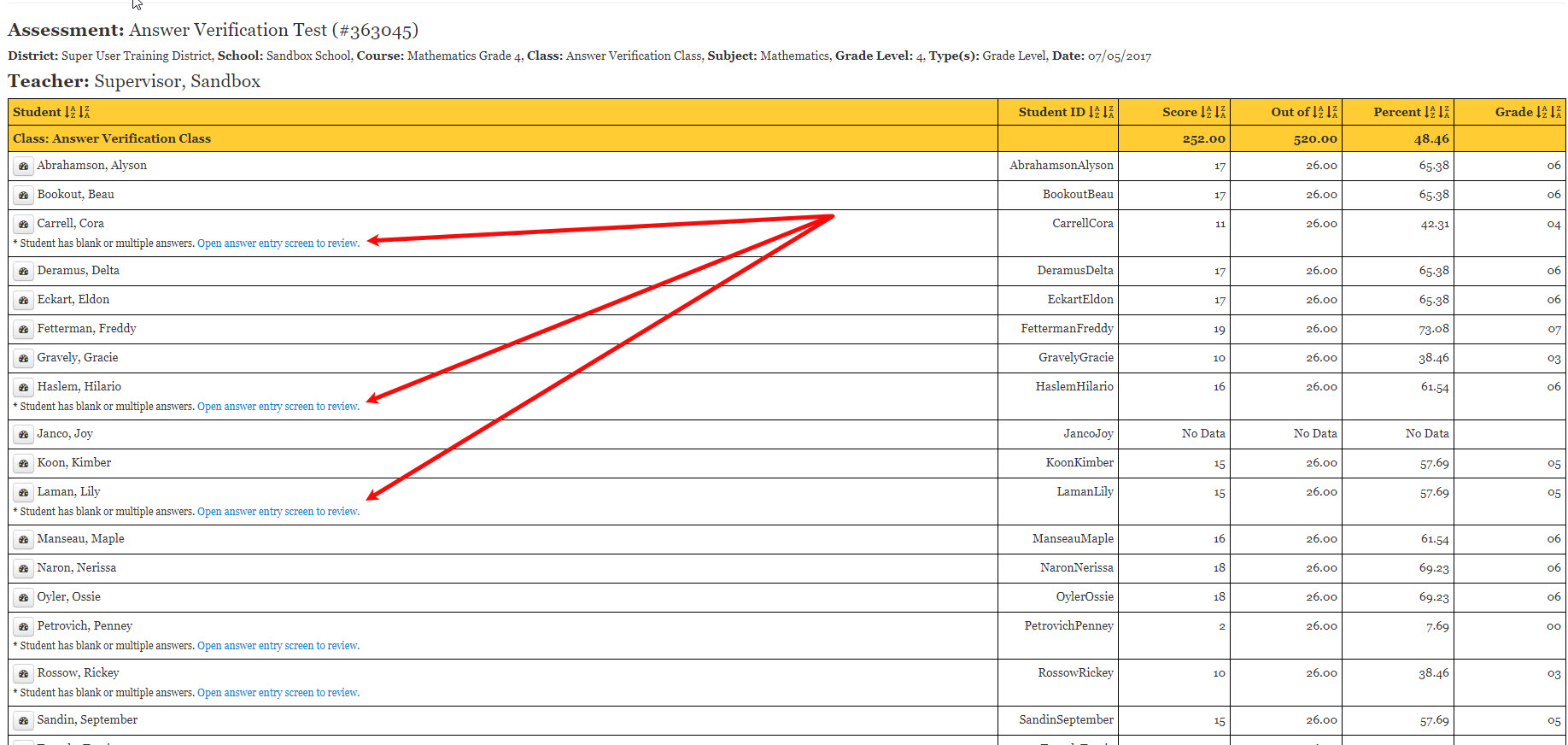The width and height of the screenshot is (1568, 745).
Task: Sort Score column descending Z-A icon
Action: coord(1220,112)
